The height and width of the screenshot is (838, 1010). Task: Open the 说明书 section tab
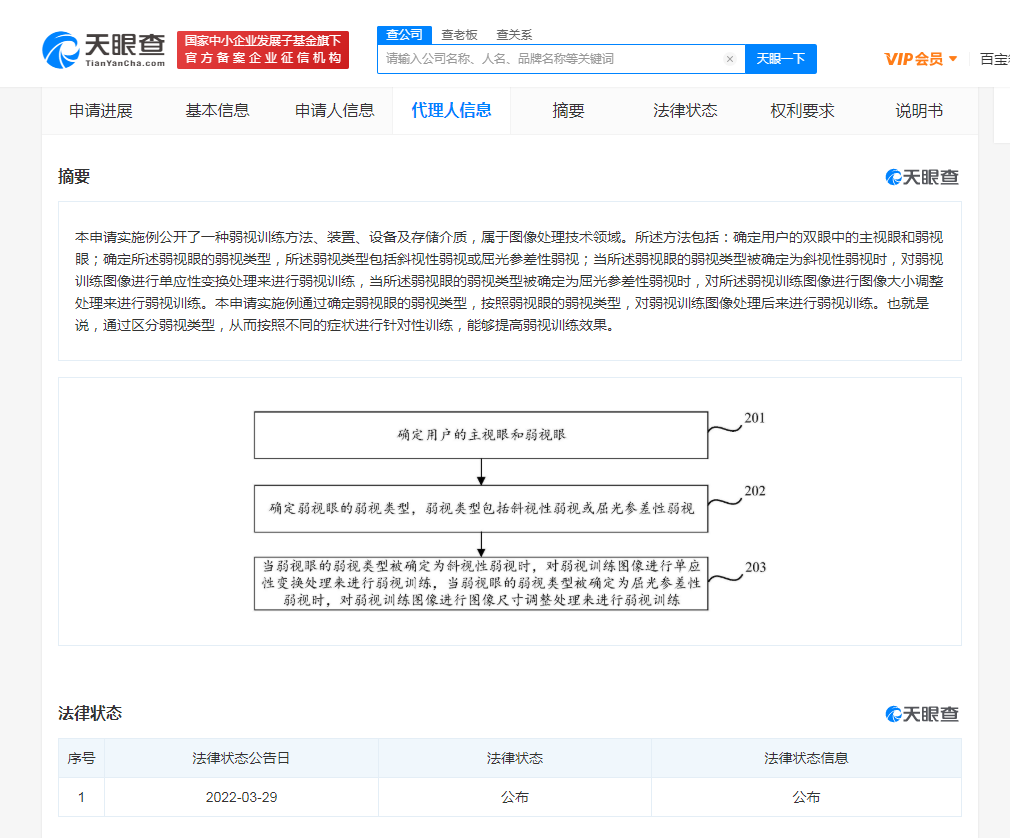point(919,111)
